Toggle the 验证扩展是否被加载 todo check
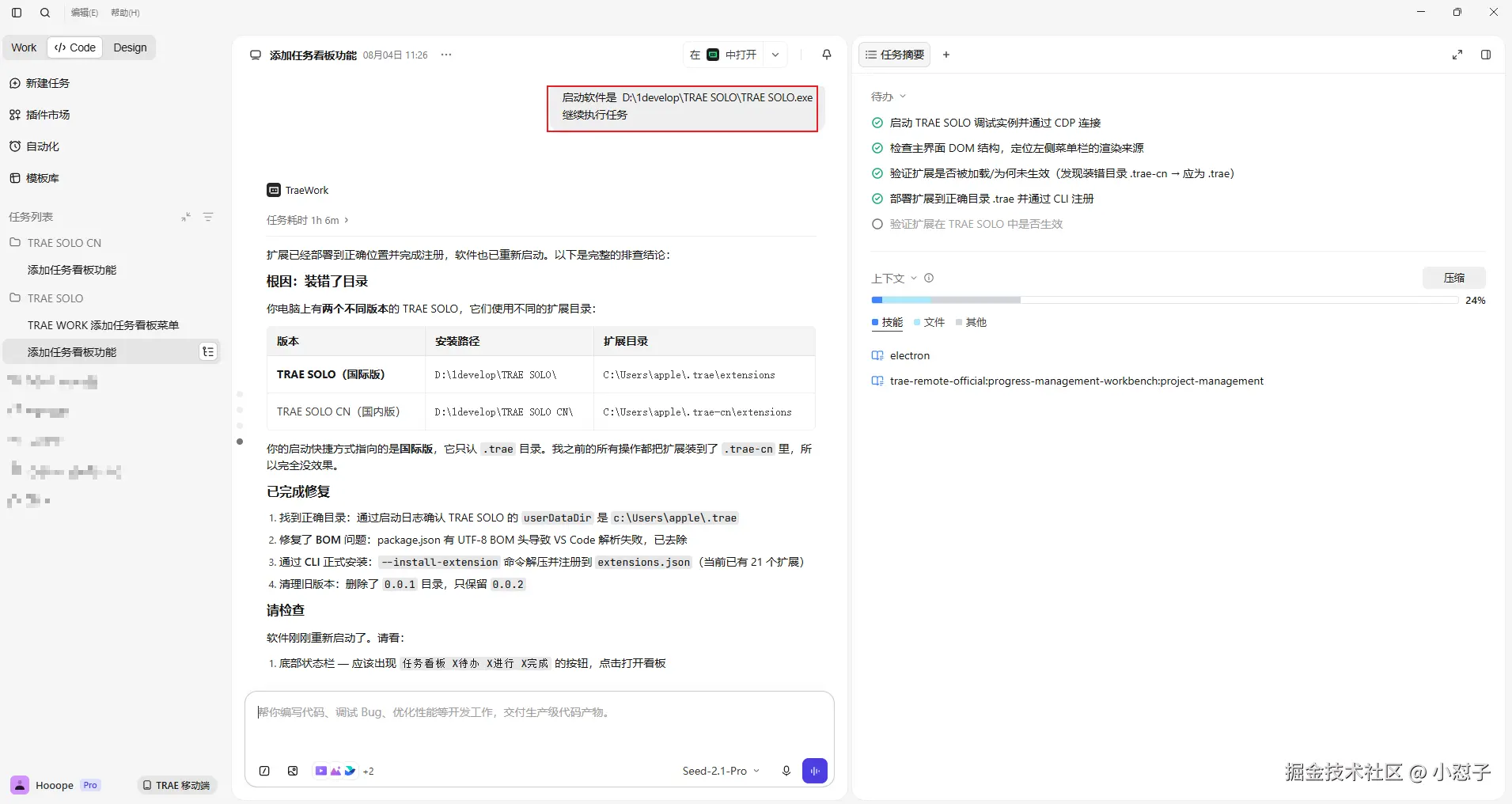1512x804 pixels. click(x=877, y=173)
